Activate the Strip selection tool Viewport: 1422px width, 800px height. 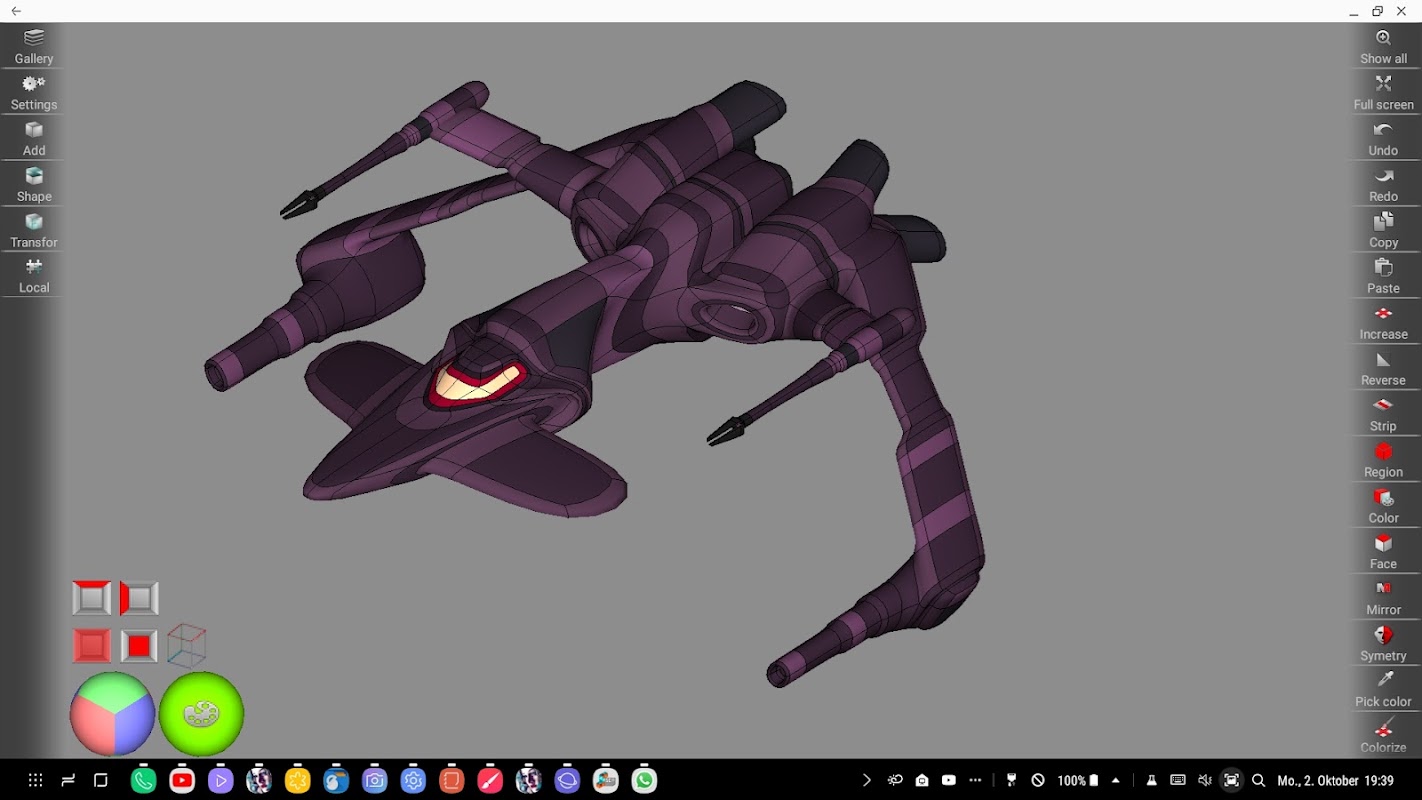pos(1383,414)
